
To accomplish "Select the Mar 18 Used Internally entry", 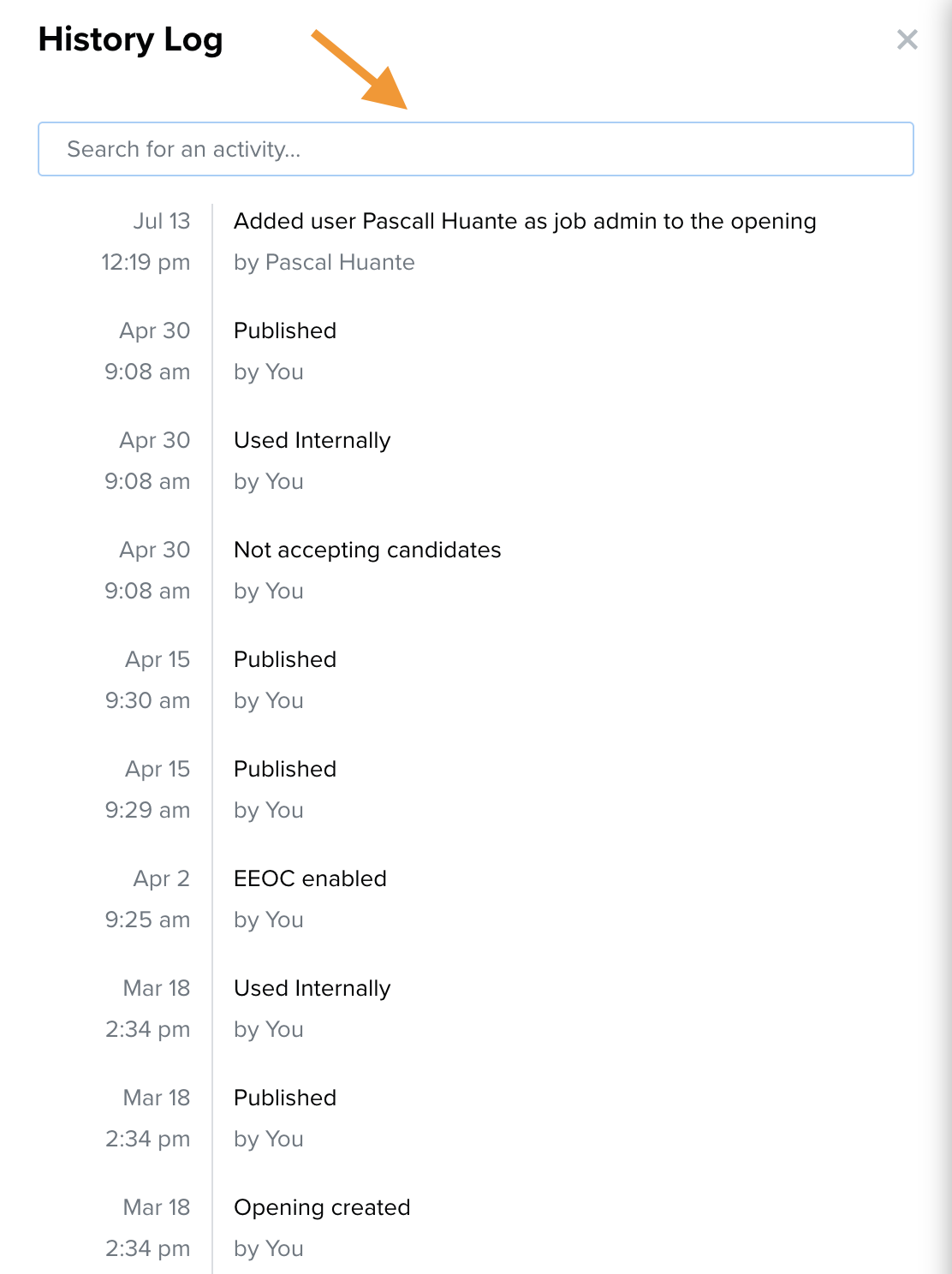I will 312,988.
